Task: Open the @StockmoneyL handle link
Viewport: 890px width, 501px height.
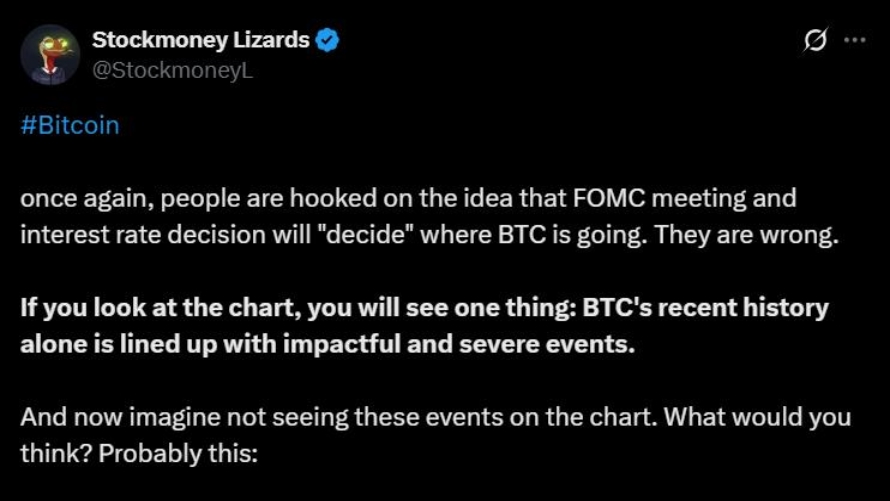Action: click(x=172, y=70)
